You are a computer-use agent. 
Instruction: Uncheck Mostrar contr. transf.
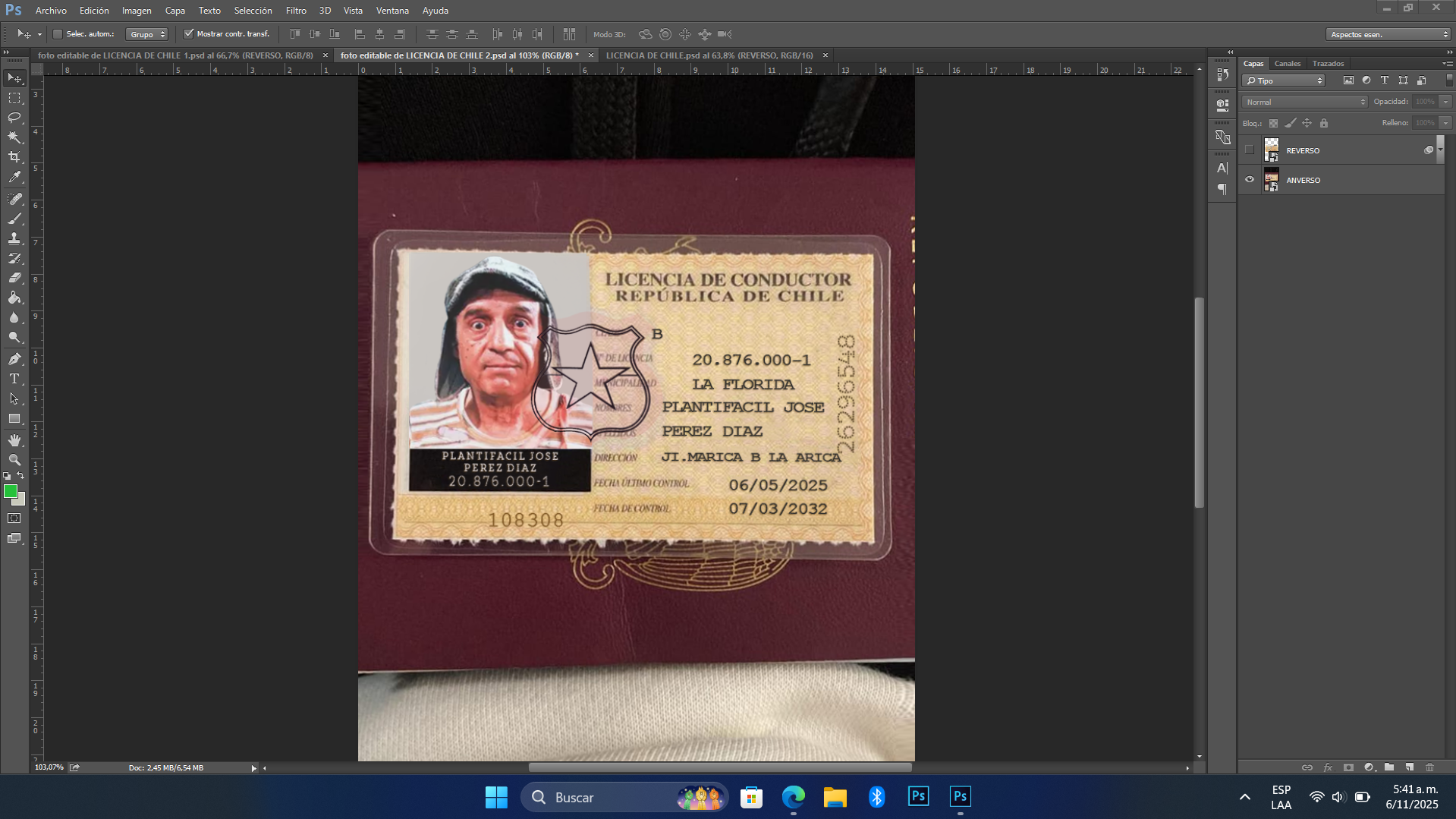(x=190, y=34)
